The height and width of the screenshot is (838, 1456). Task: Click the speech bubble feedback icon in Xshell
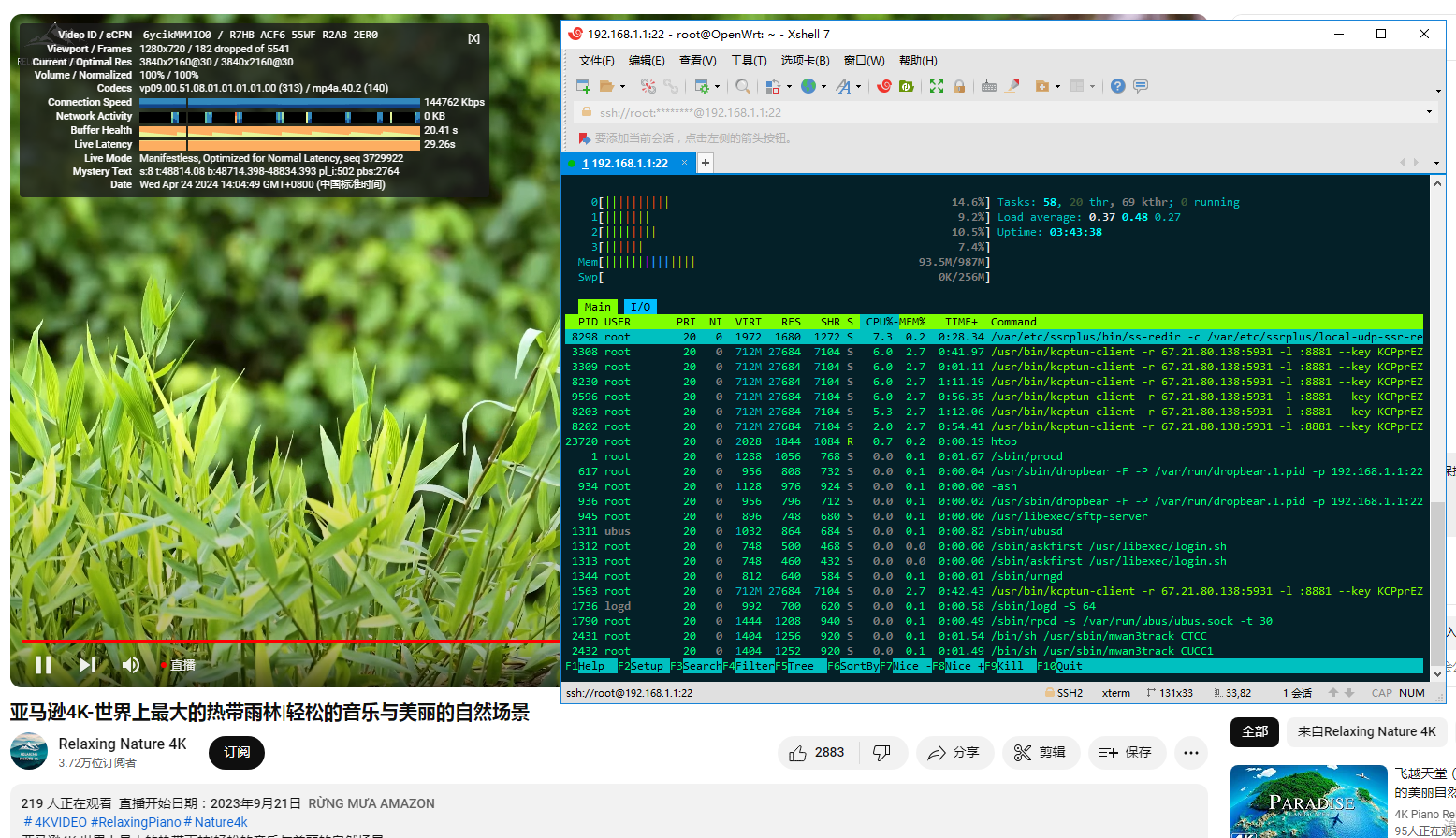point(1141,86)
